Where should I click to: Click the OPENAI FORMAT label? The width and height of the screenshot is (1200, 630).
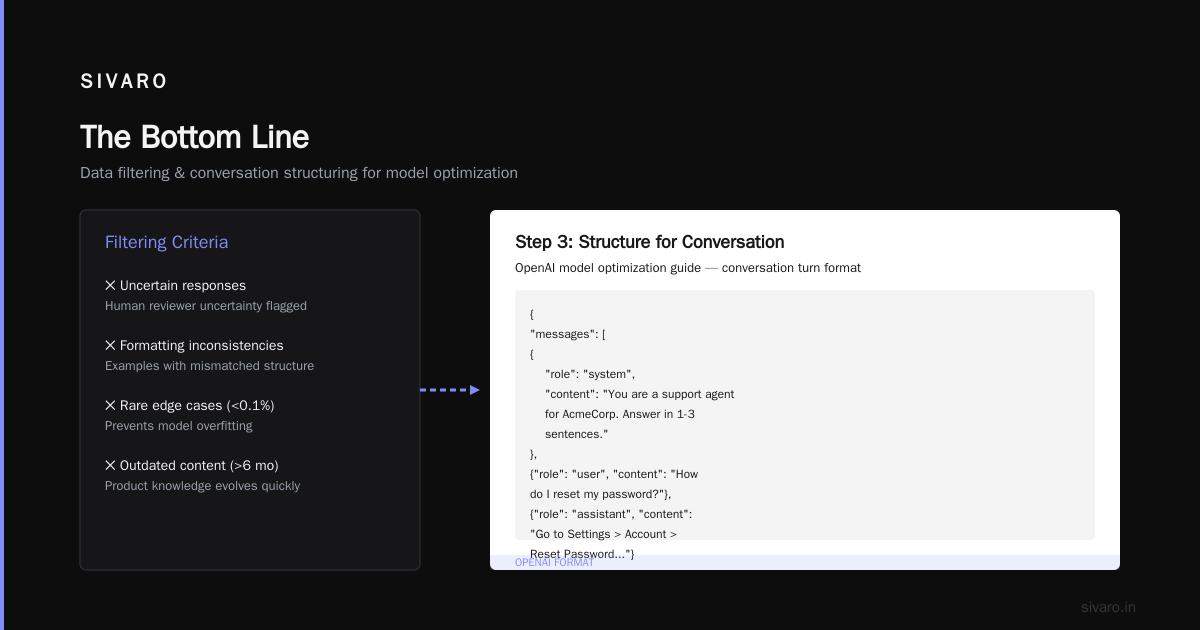[554, 563]
